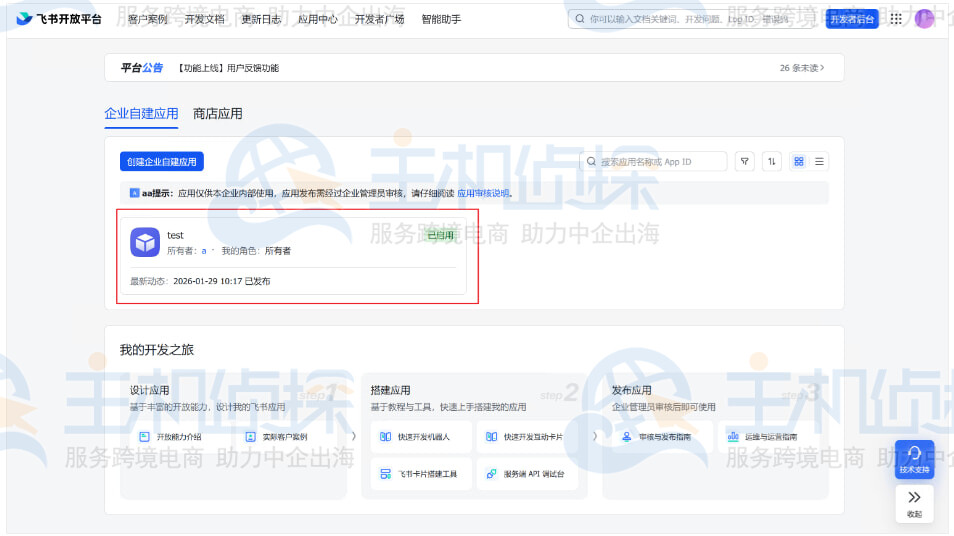Click the test app cube icon
Viewport: 954px width, 536px height.
pyautogui.click(x=145, y=242)
